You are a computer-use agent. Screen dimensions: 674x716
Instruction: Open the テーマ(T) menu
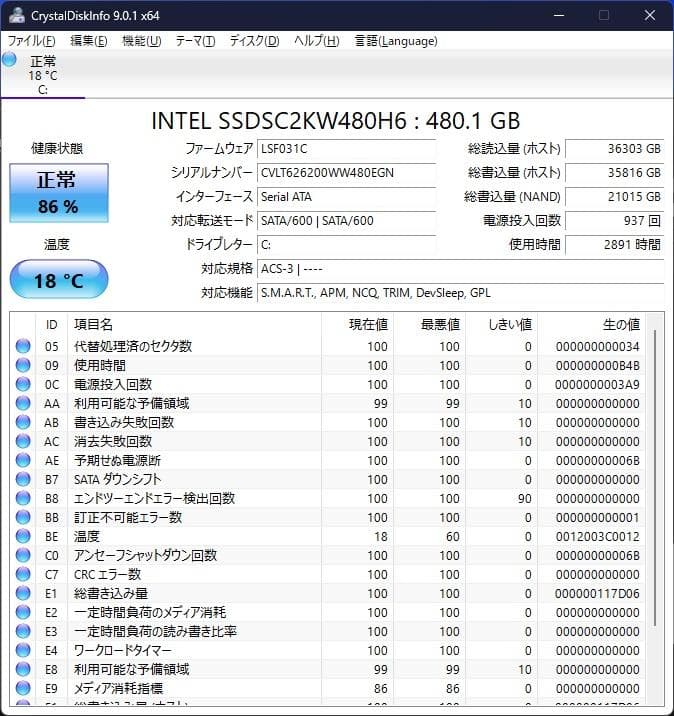click(x=195, y=41)
